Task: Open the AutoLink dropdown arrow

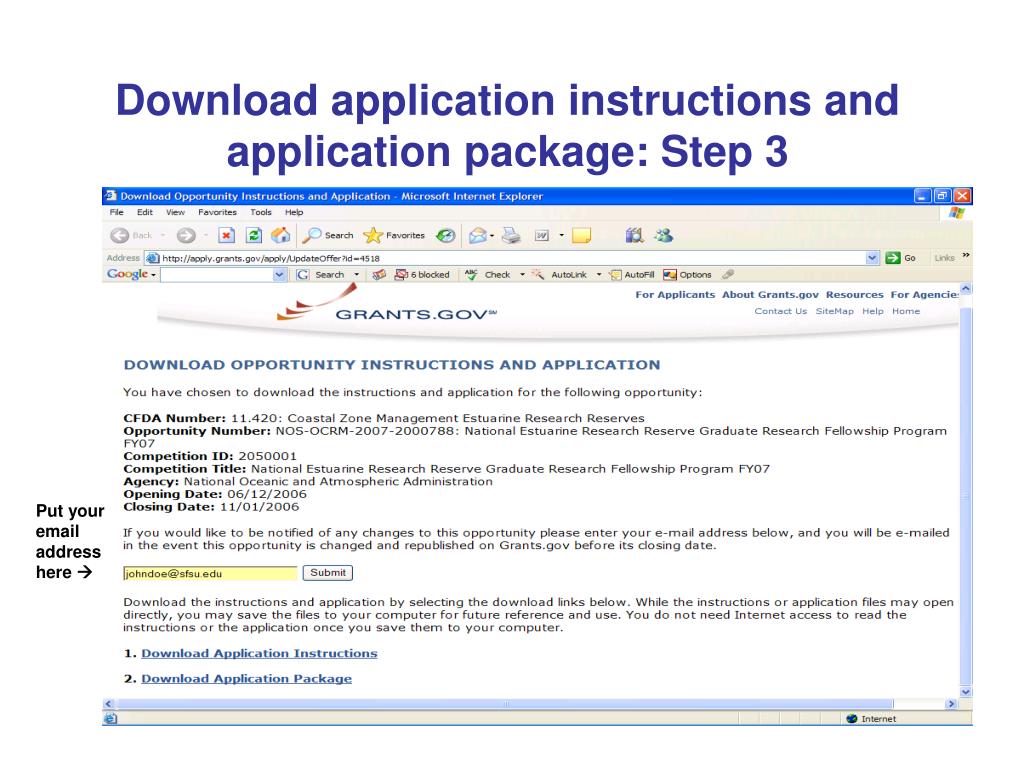Action: (x=598, y=275)
